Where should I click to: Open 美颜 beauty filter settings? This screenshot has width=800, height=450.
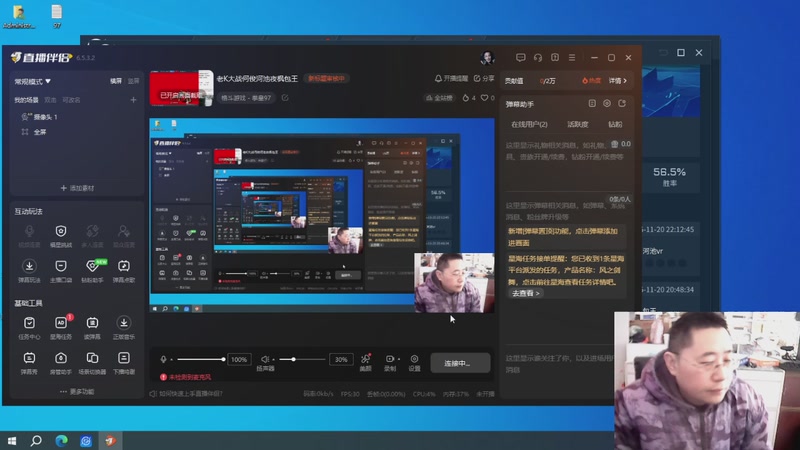click(x=365, y=362)
